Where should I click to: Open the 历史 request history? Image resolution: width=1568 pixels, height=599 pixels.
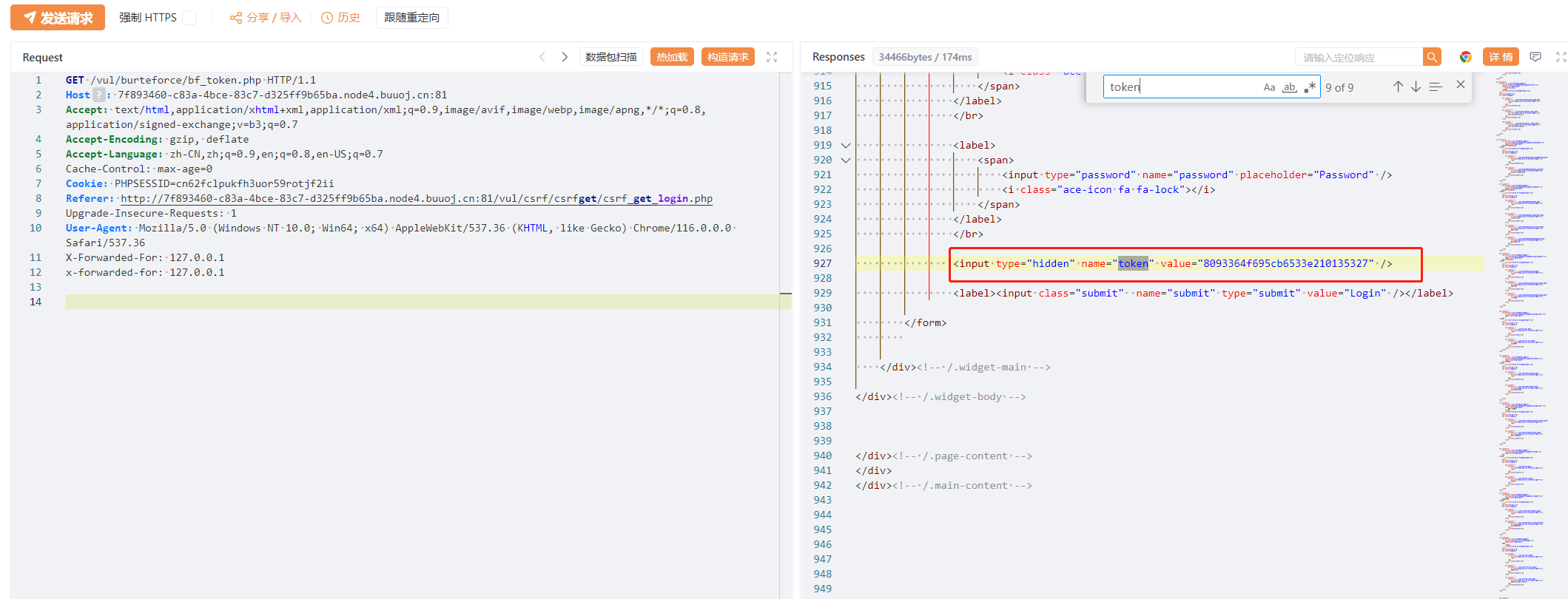(340, 18)
